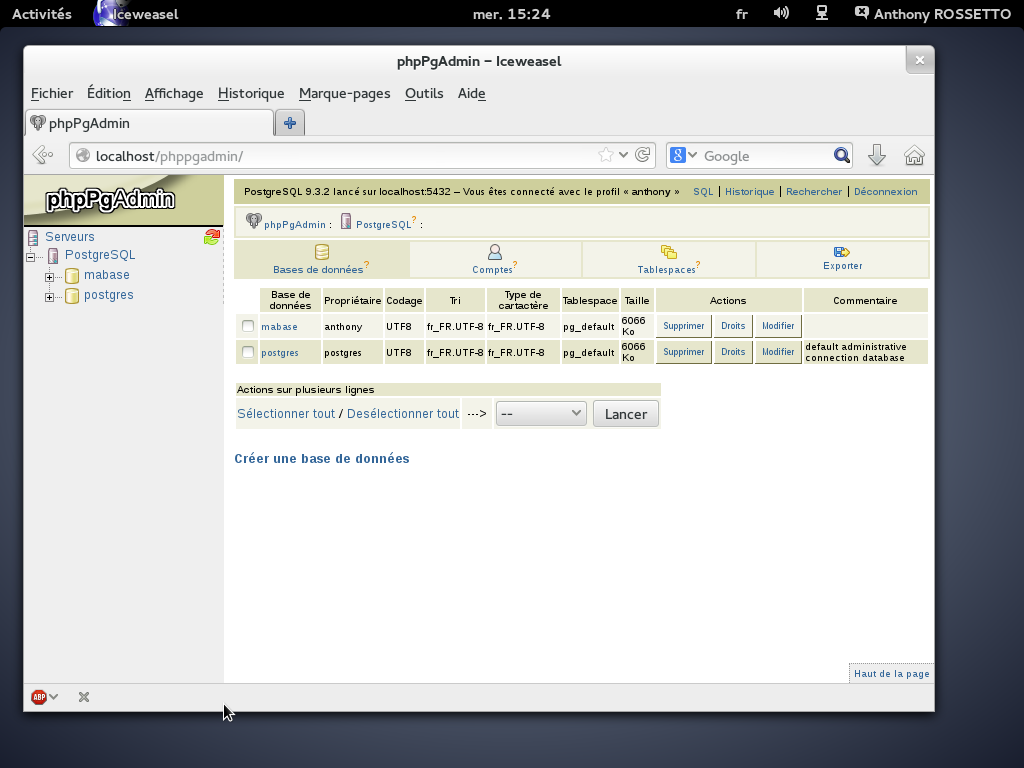Screen dimensions: 1024x768
Task: Click the Adblock Plus ABP icon
Action: [x=39, y=697]
